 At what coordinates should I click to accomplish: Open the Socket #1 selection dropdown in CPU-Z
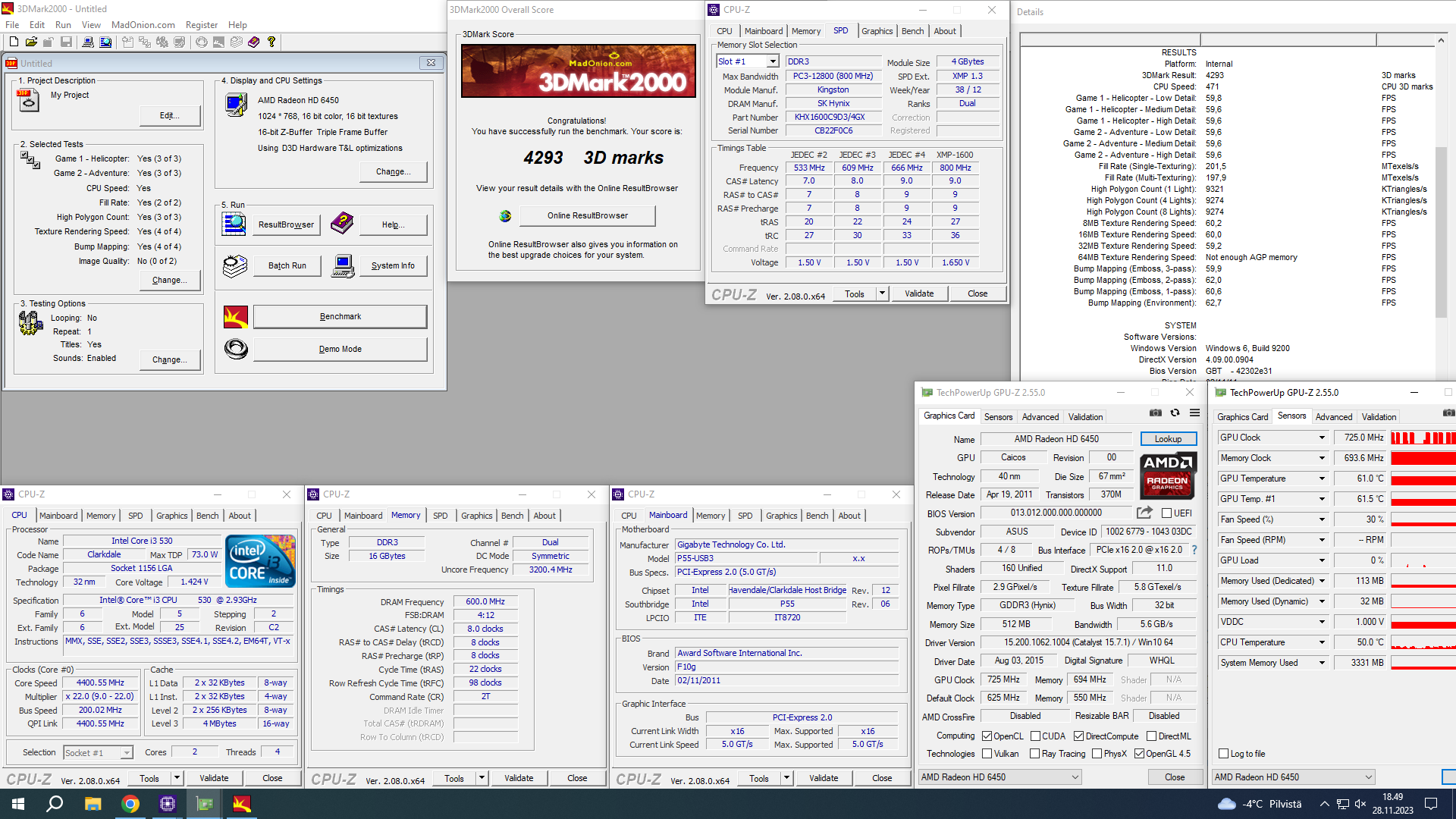click(x=127, y=753)
